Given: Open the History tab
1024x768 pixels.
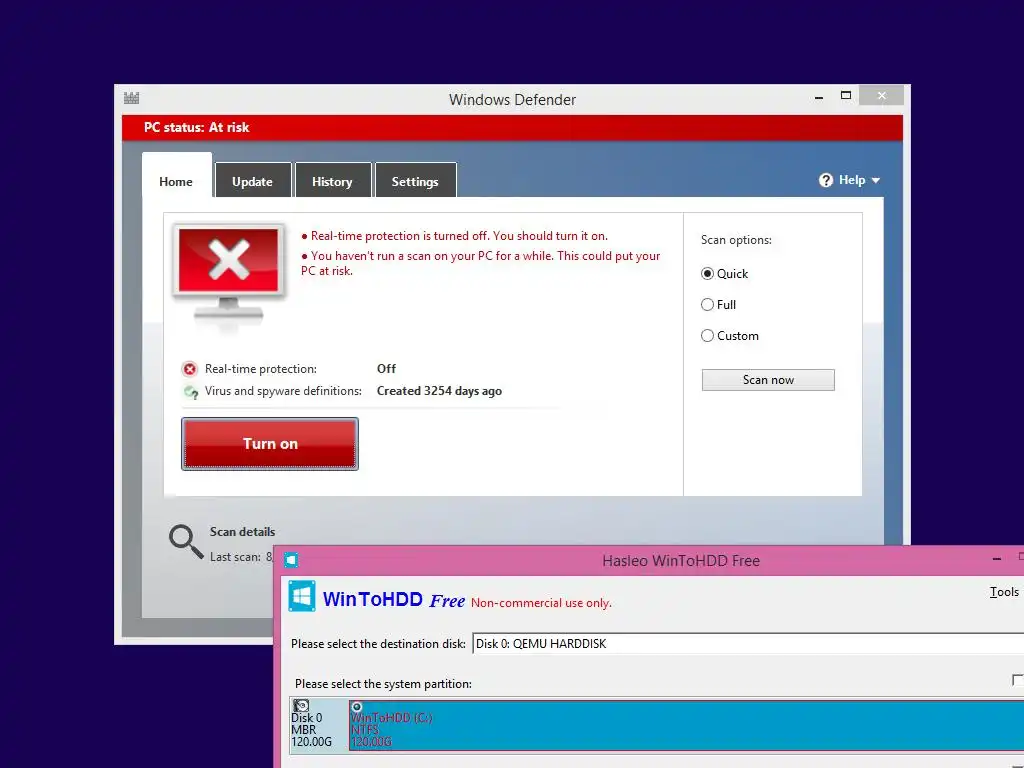Looking at the screenshot, I should (x=332, y=182).
